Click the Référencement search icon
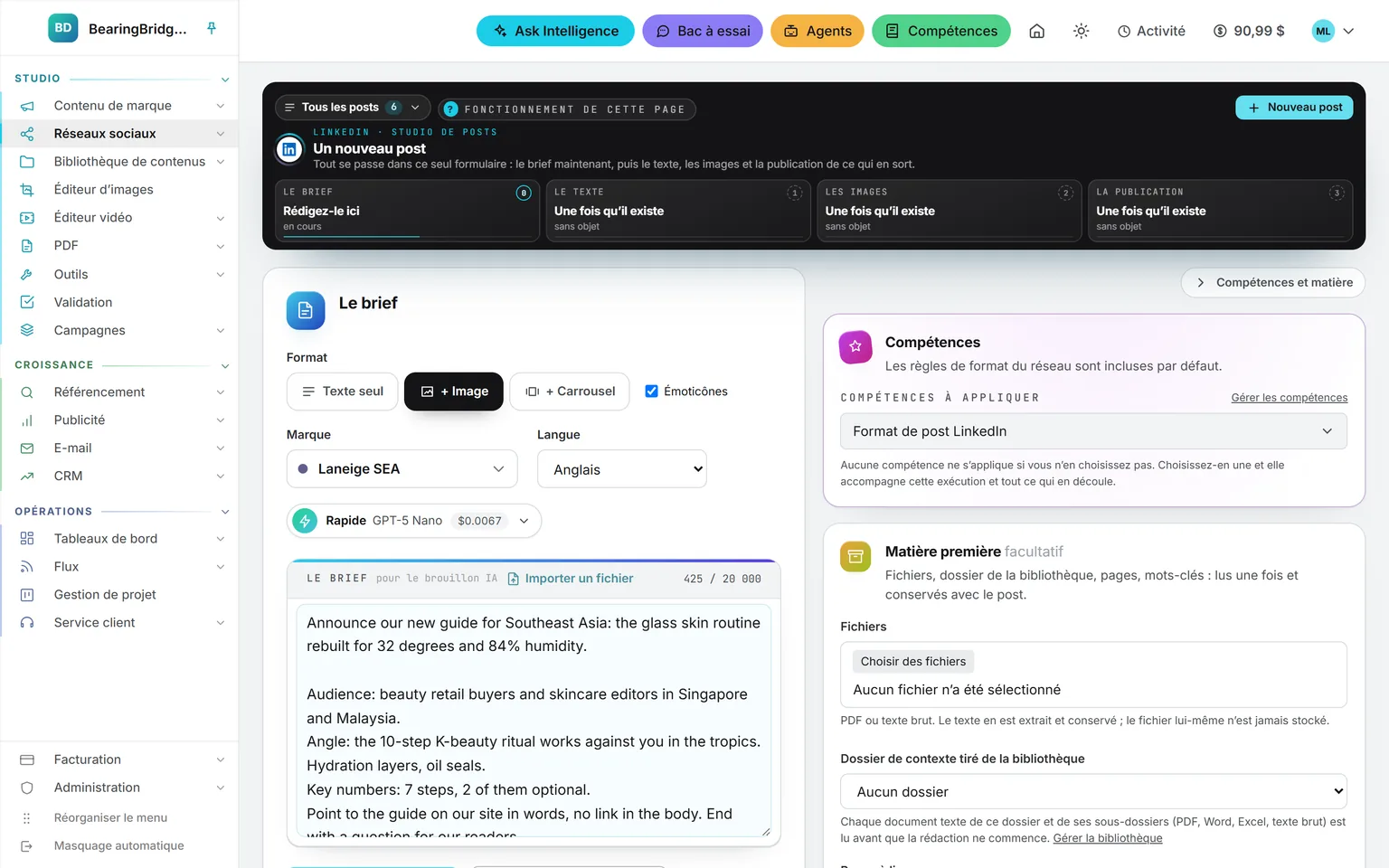Image resolution: width=1389 pixels, height=868 pixels. pos(27,392)
